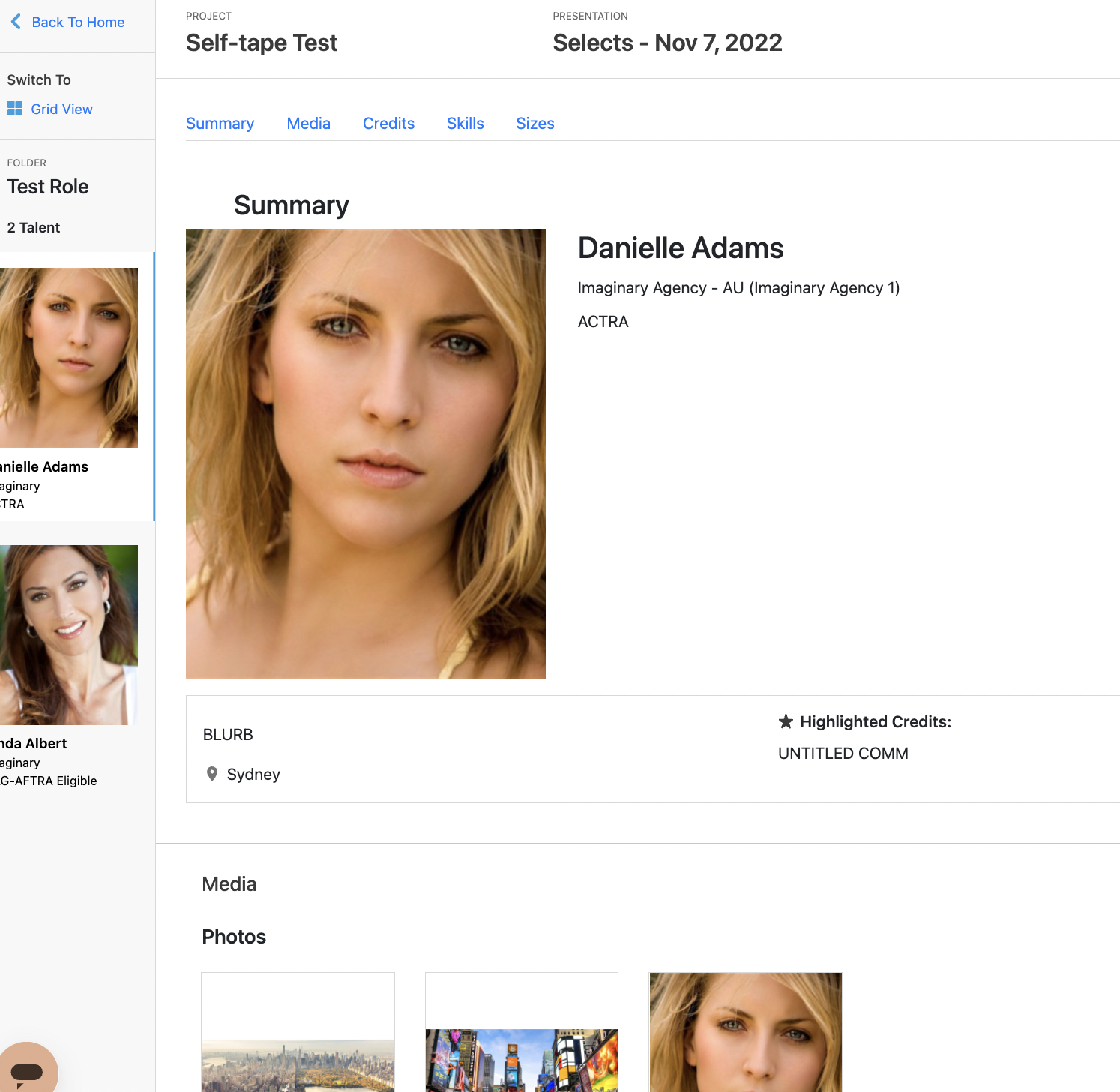Click the Photos section heading
Image resolution: width=1120 pixels, height=1092 pixels.
click(234, 937)
